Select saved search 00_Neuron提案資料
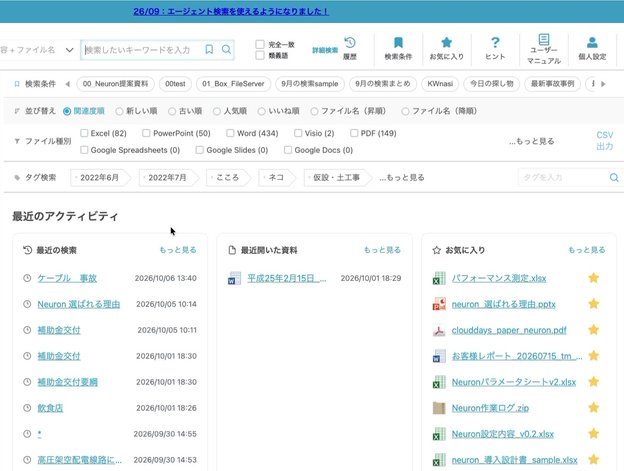Viewport: 624px width, 471px height. 115,84
